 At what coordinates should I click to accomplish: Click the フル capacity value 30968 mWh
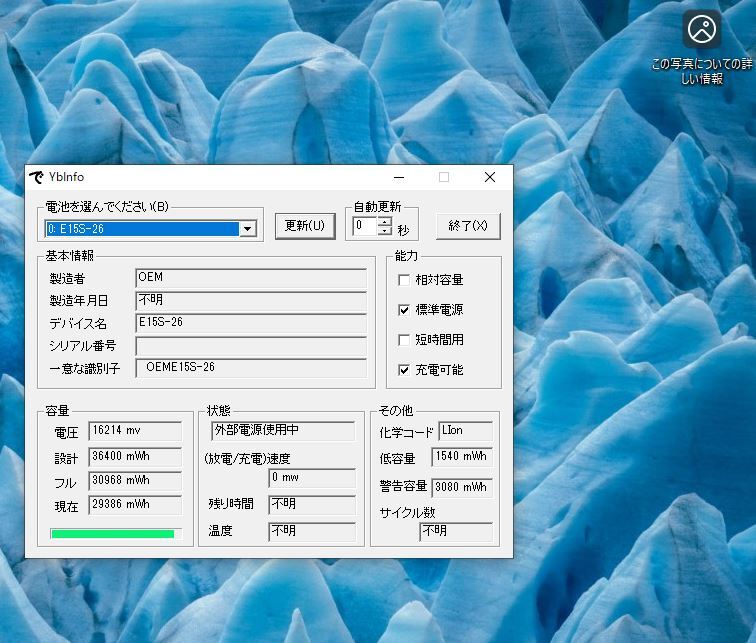coord(135,481)
